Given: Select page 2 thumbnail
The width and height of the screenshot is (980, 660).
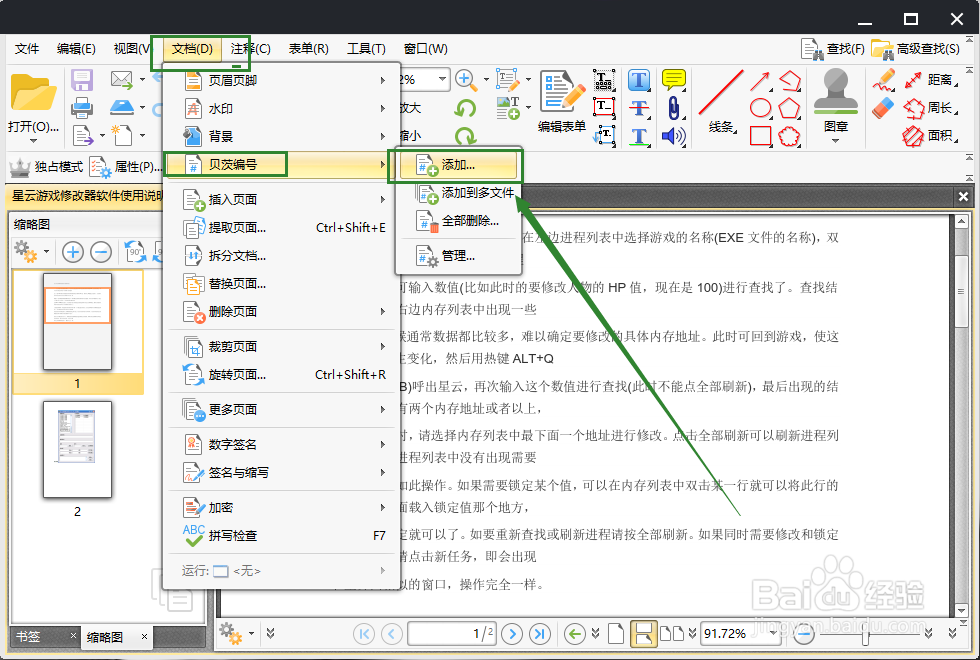Looking at the screenshot, I should (77, 451).
